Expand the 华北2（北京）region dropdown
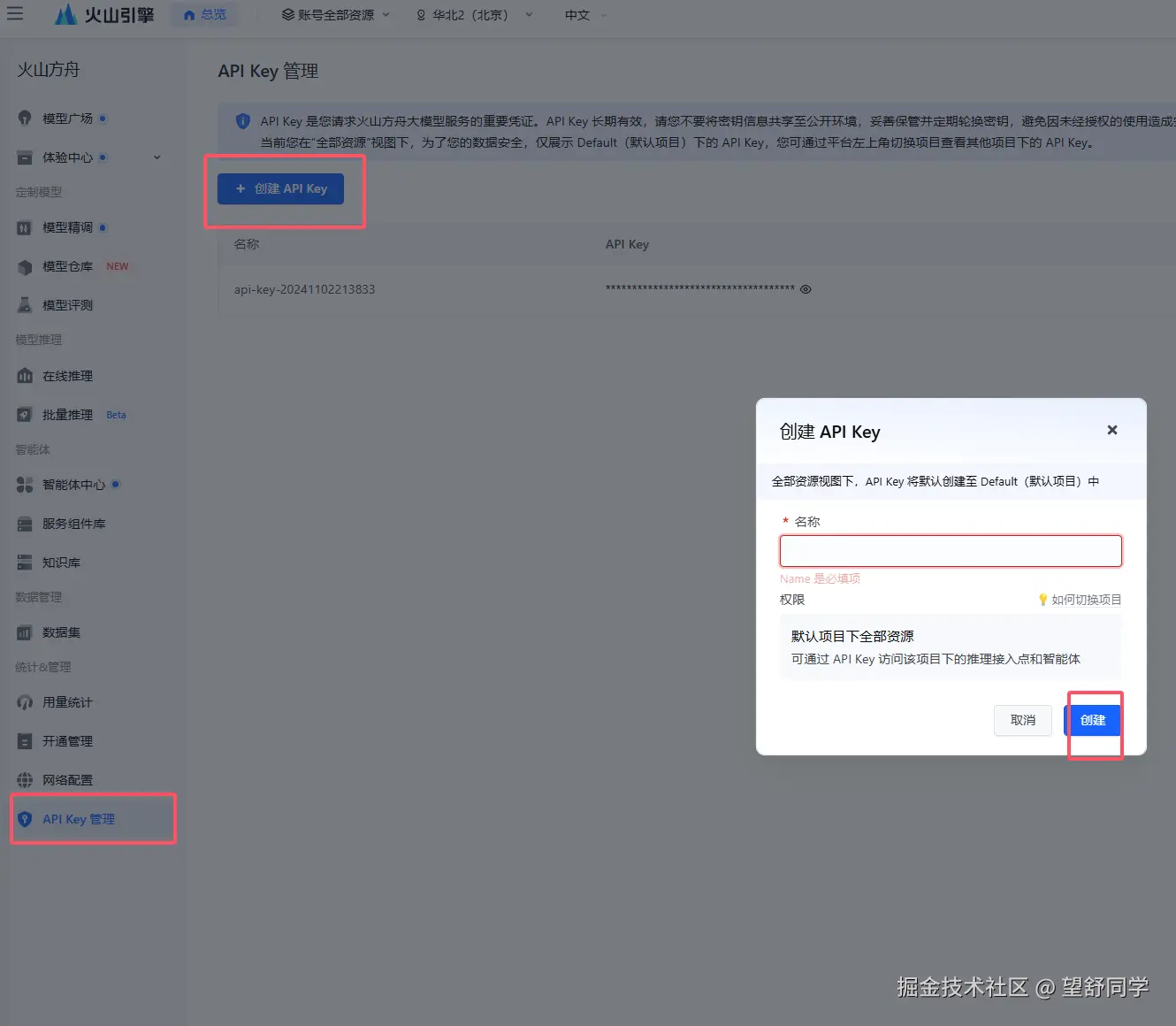This screenshot has height=1026, width=1176. (x=474, y=14)
